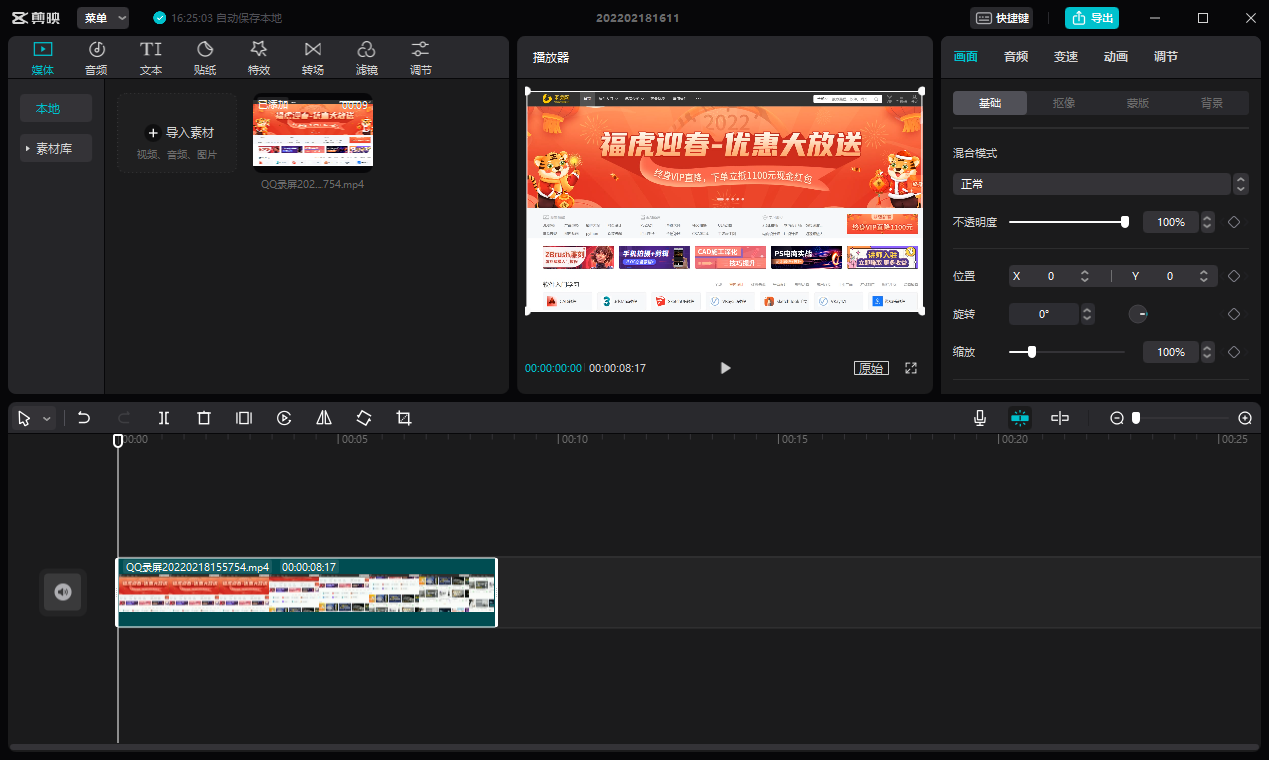
Task: Click the mirror flip tool icon
Action: [x=324, y=418]
